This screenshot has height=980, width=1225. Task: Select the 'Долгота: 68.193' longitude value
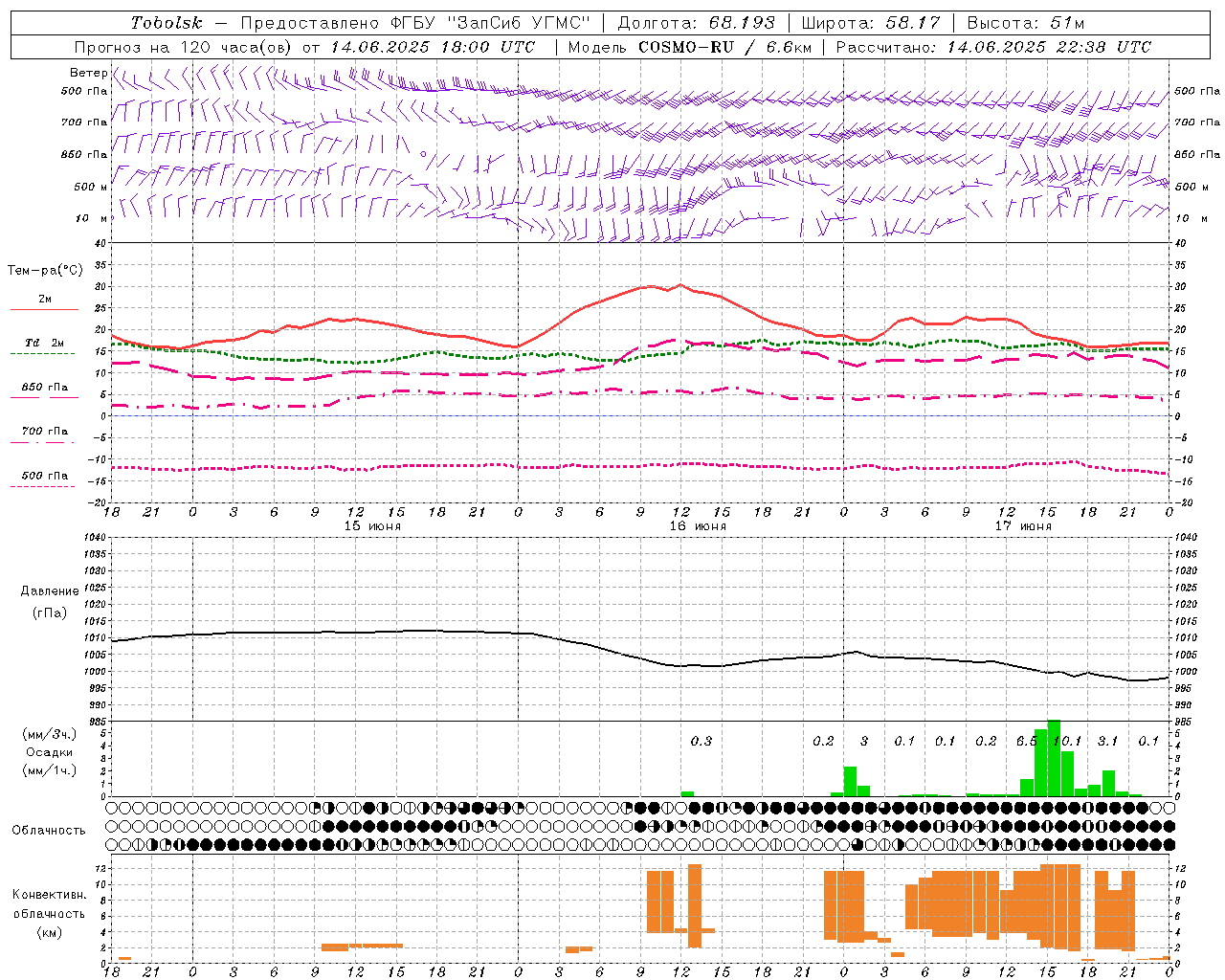coord(697,22)
